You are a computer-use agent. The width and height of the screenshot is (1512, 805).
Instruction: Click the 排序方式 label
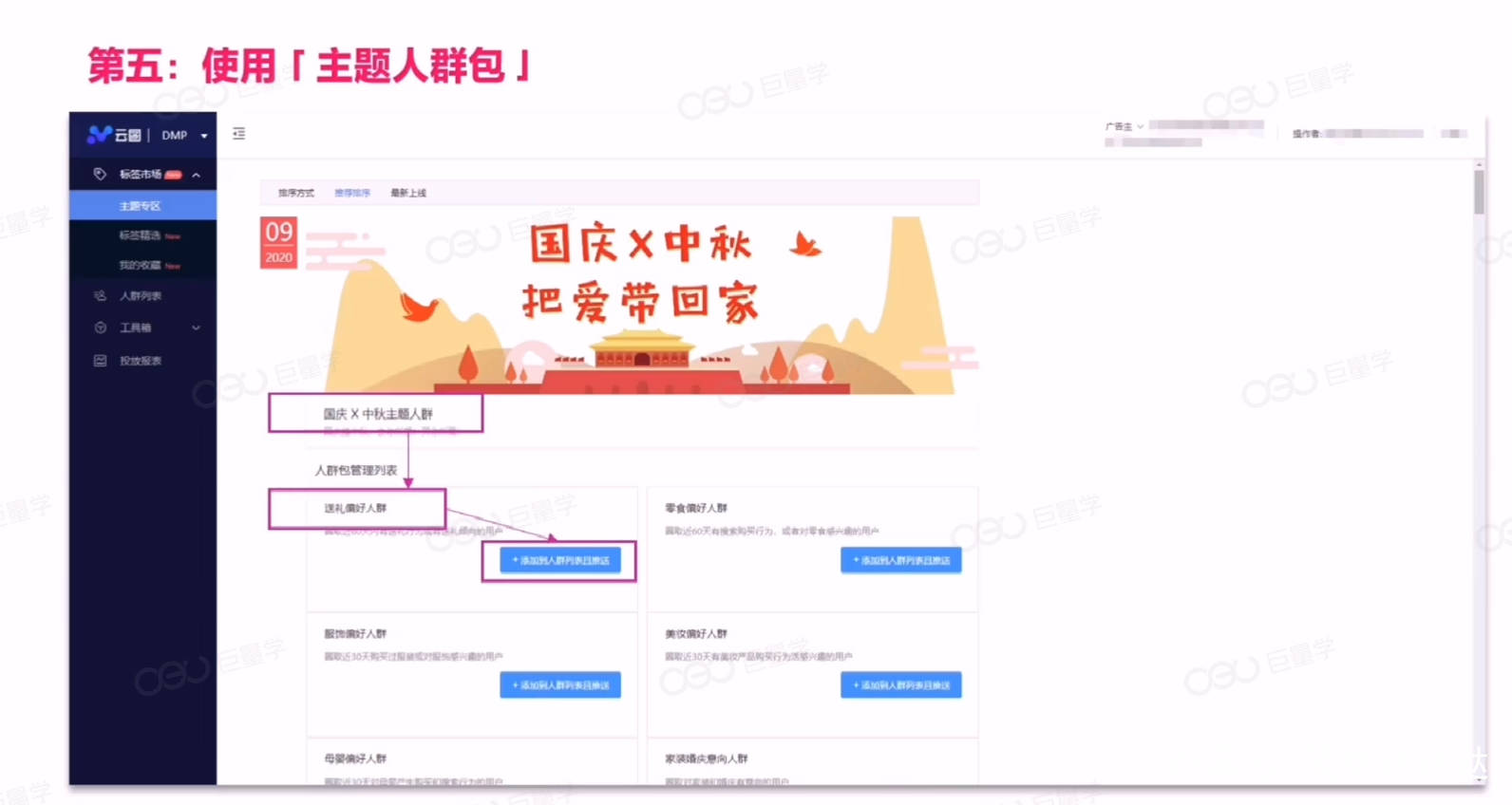pyautogui.click(x=296, y=193)
